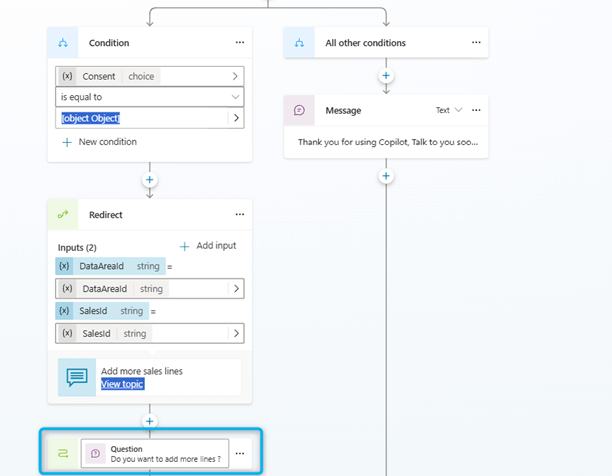Click the Message node chat icon
The height and width of the screenshot is (476, 612).
click(299, 110)
